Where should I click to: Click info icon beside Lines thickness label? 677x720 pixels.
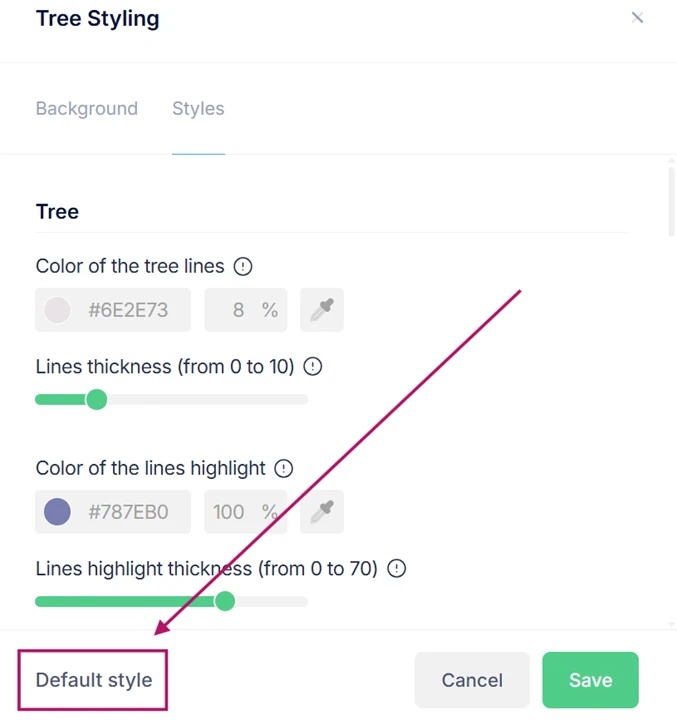313,367
